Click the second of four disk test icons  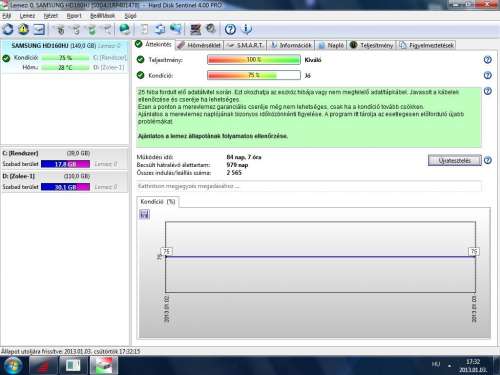(x=76, y=30)
